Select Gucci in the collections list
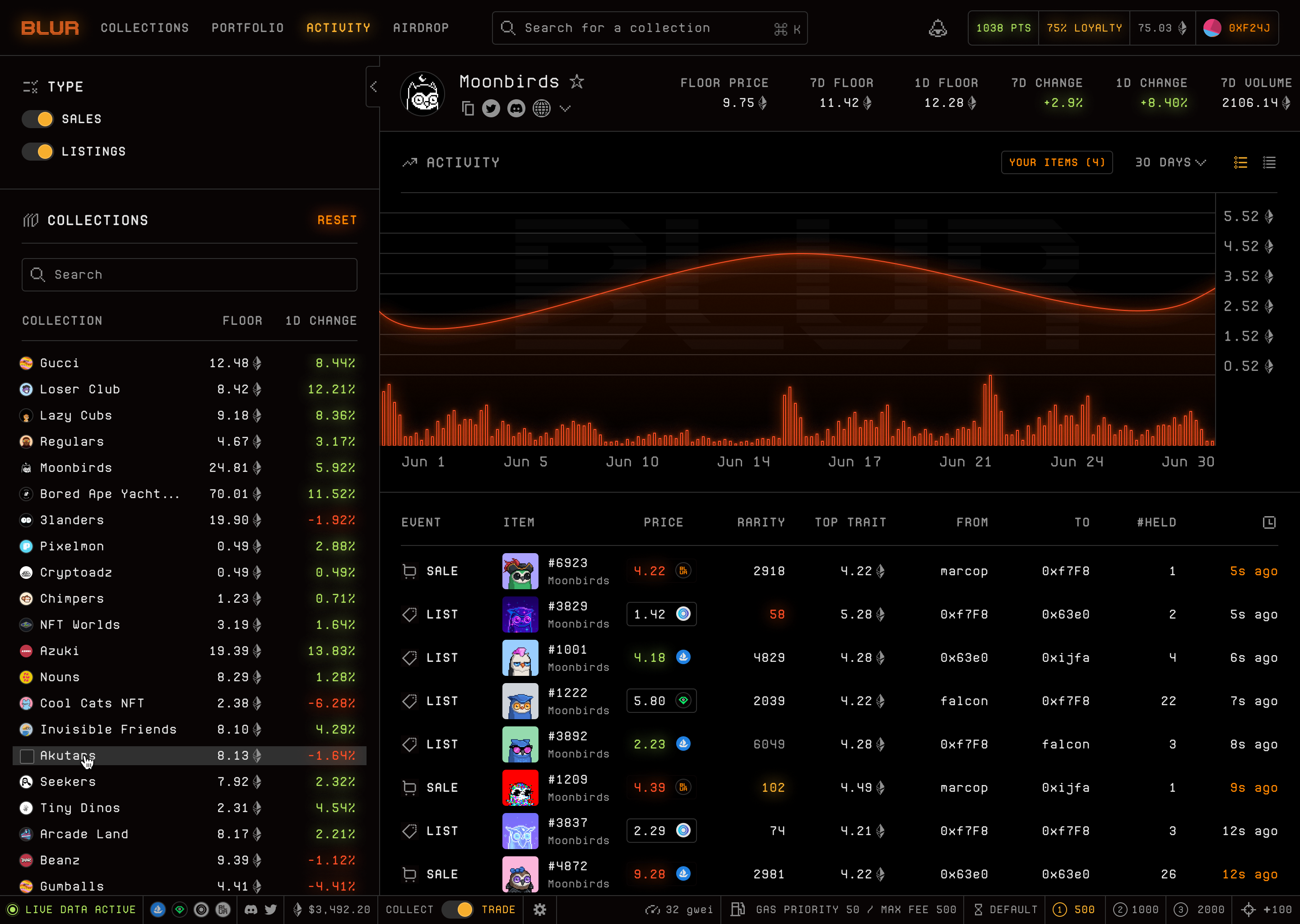Viewport: 1300px width, 924px height. [x=190, y=363]
